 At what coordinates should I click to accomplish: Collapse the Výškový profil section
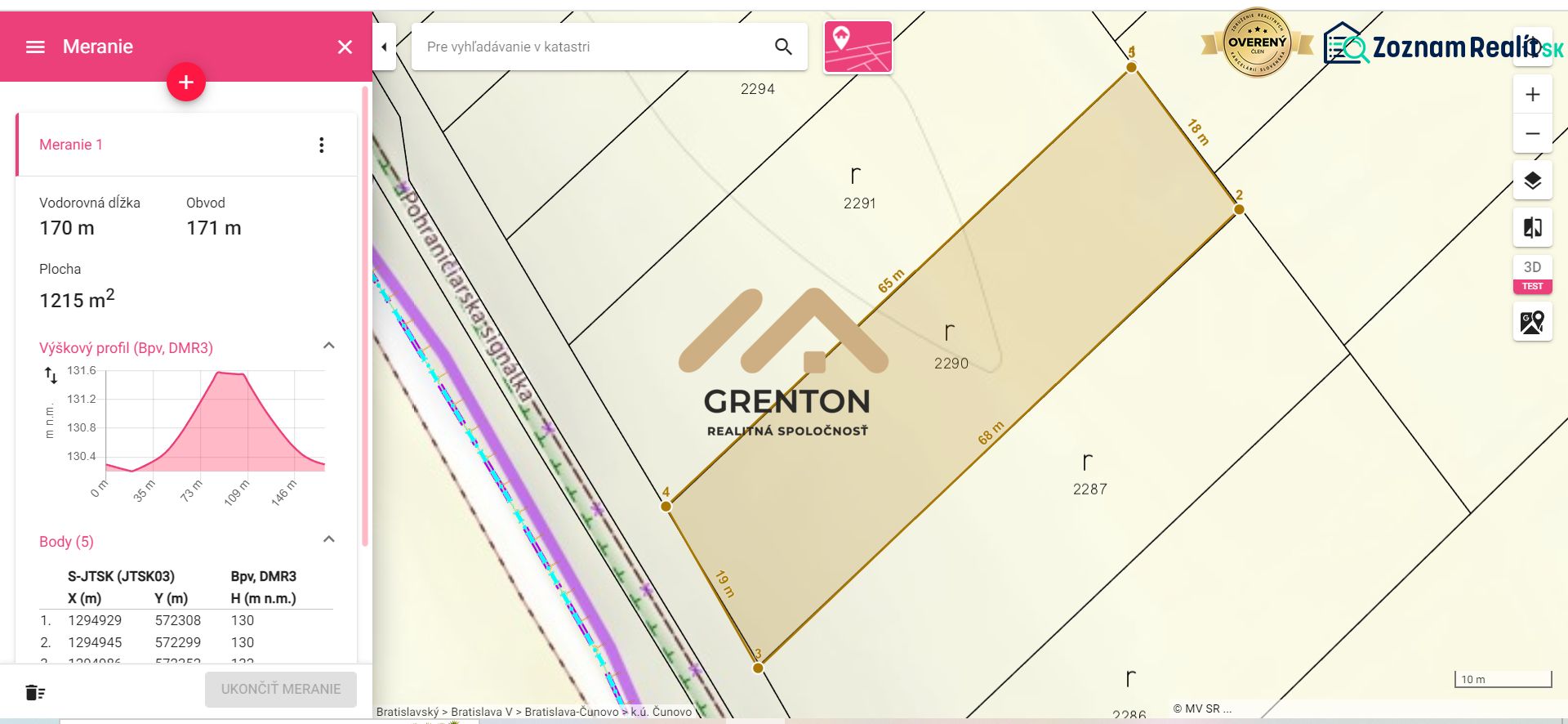click(x=328, y=346)
